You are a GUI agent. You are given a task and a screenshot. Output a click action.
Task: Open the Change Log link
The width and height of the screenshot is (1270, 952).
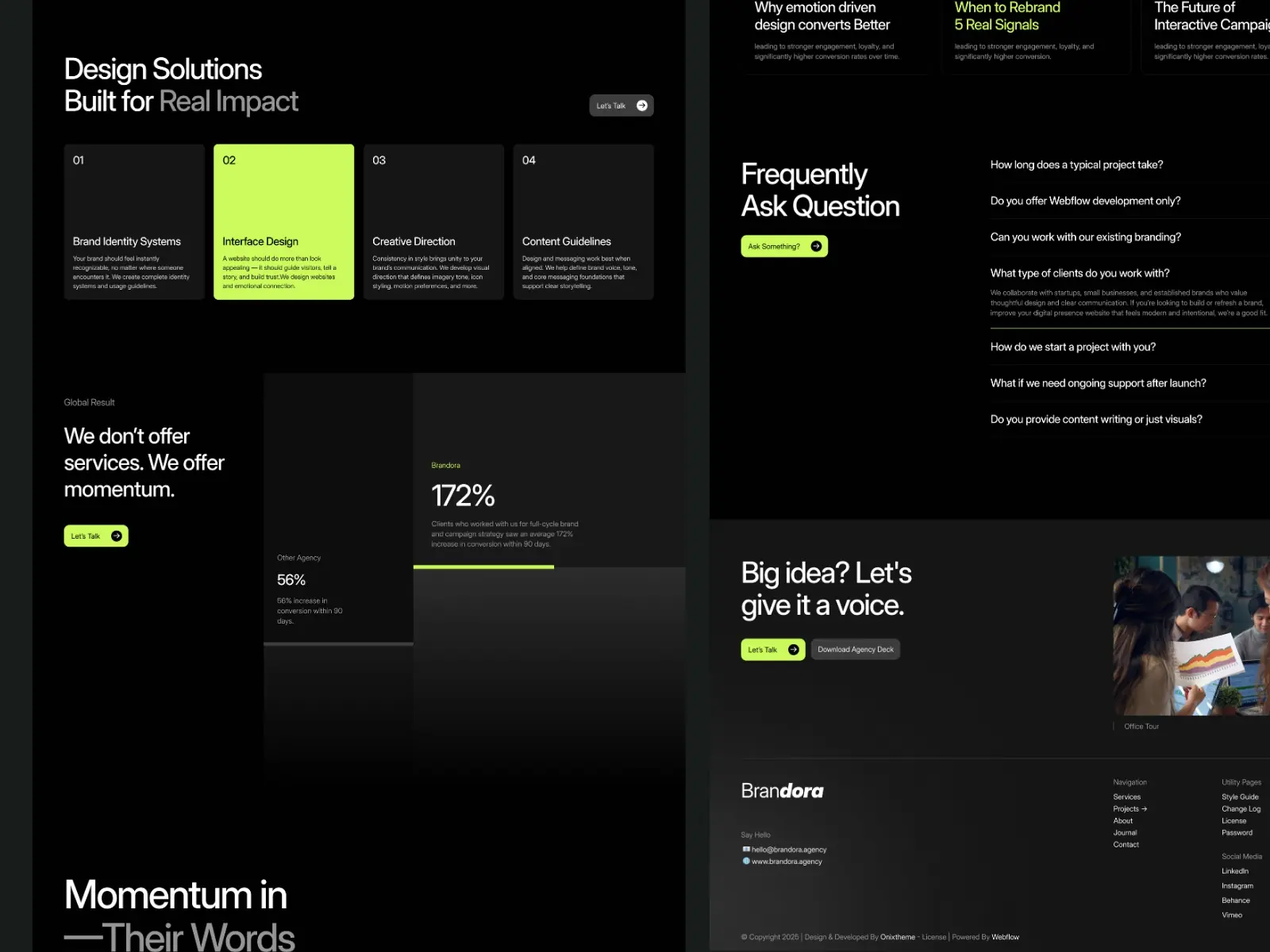point(1241,809)
